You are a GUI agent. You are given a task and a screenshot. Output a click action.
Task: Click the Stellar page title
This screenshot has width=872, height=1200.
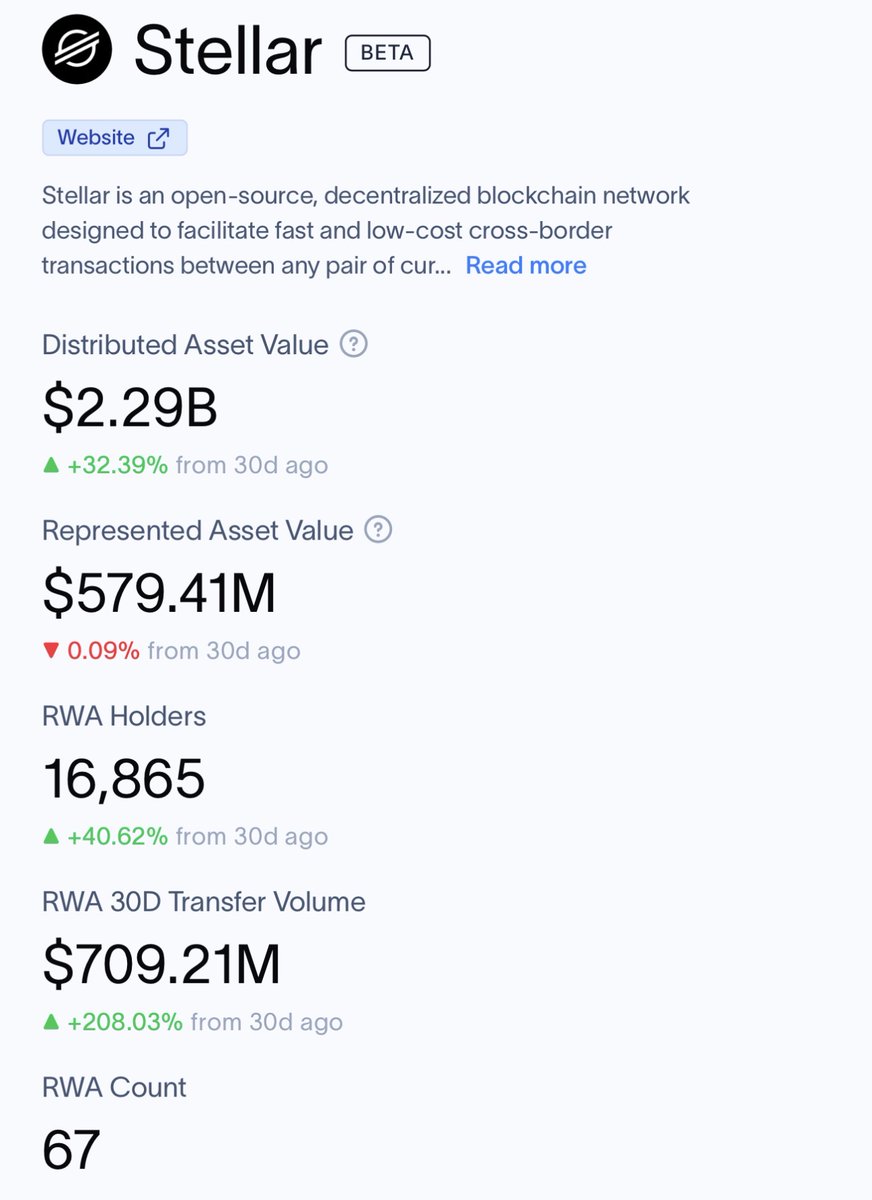(228, 51)
